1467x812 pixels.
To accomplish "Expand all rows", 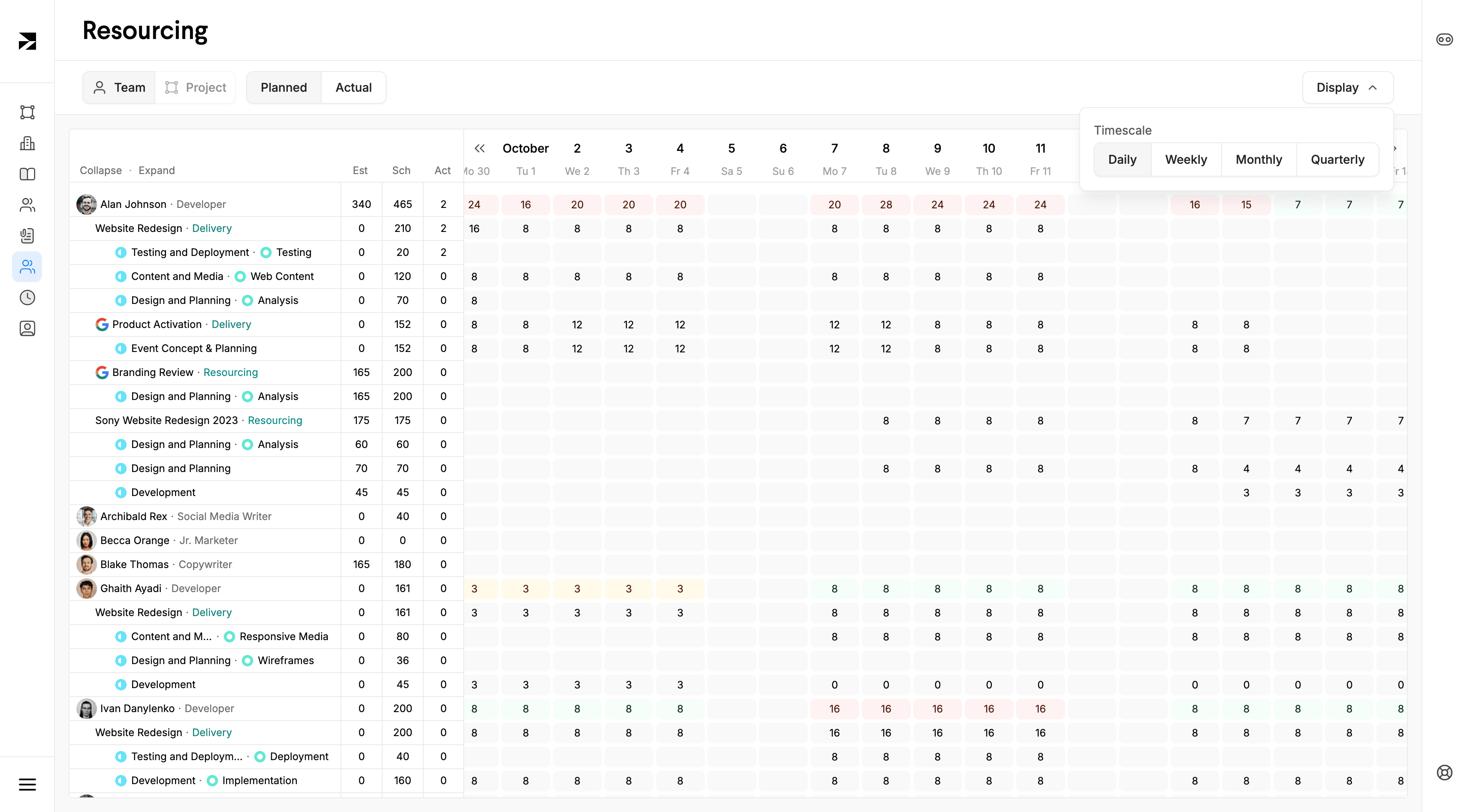I will point(157,171).
